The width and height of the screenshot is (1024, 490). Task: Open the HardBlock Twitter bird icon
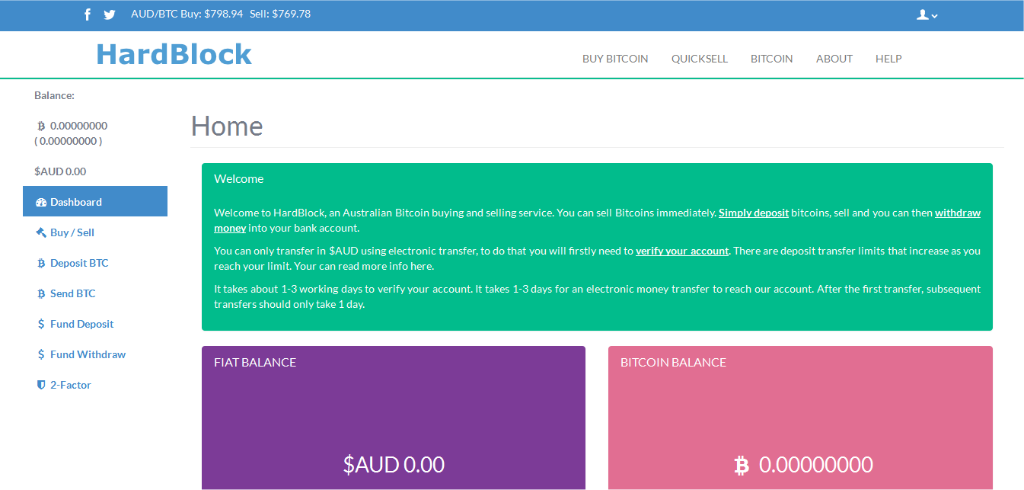click(x=109, y=14)
